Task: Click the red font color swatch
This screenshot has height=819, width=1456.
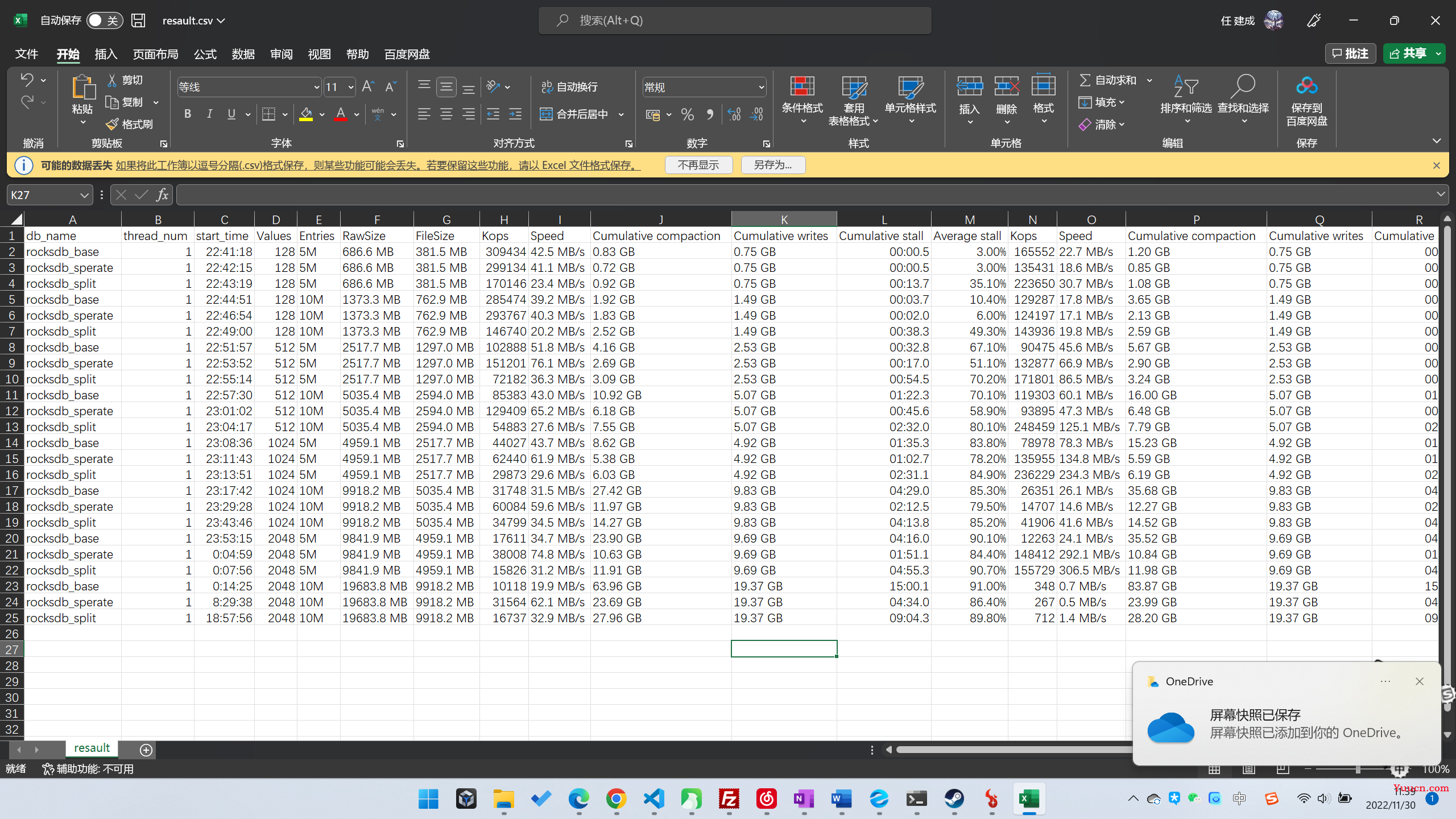Action: tap(341, 114)
